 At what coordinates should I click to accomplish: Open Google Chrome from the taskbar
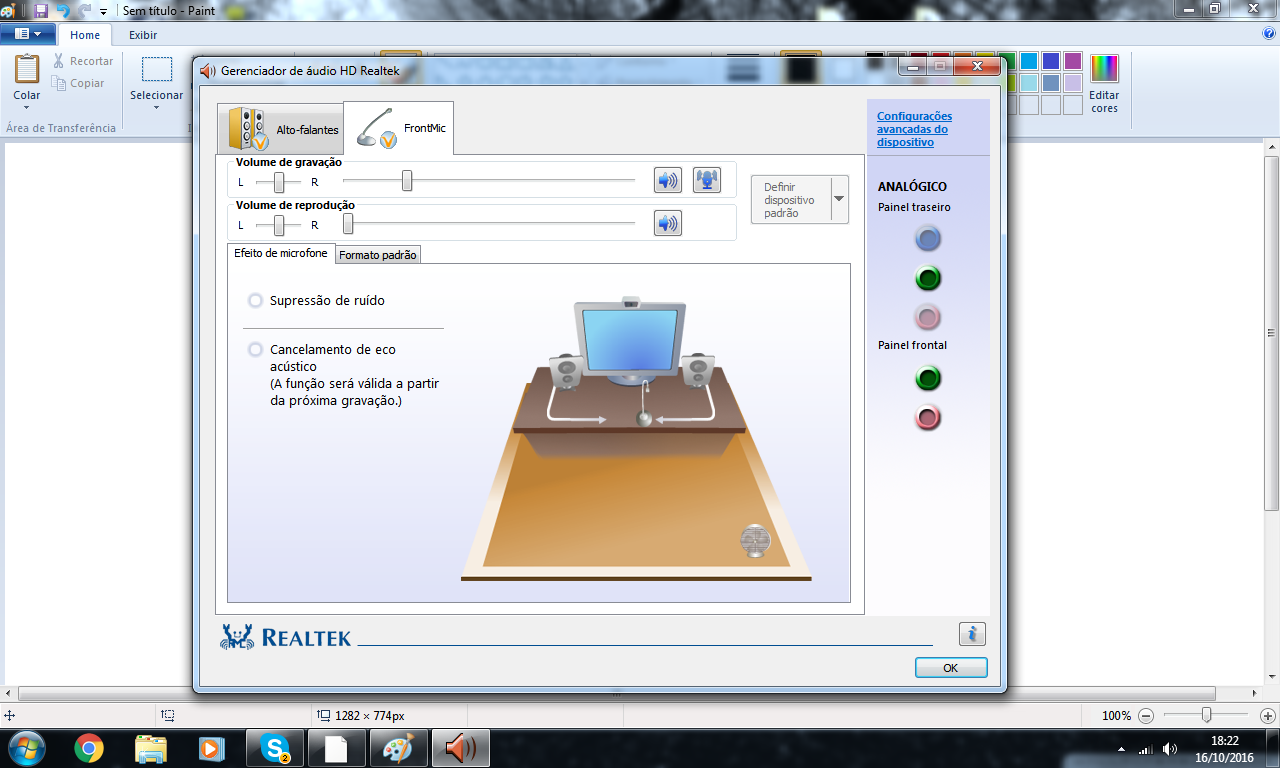(88, 748)
